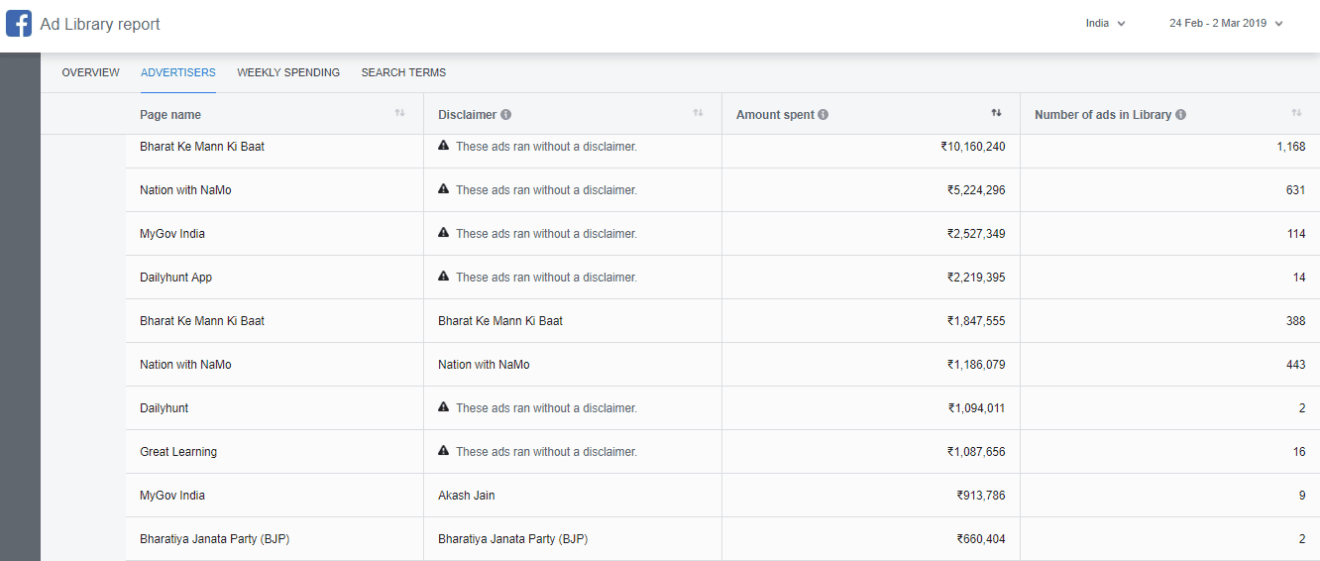Open the India country dropdown
1320x561 pixels.
[x=1105, y=23]
